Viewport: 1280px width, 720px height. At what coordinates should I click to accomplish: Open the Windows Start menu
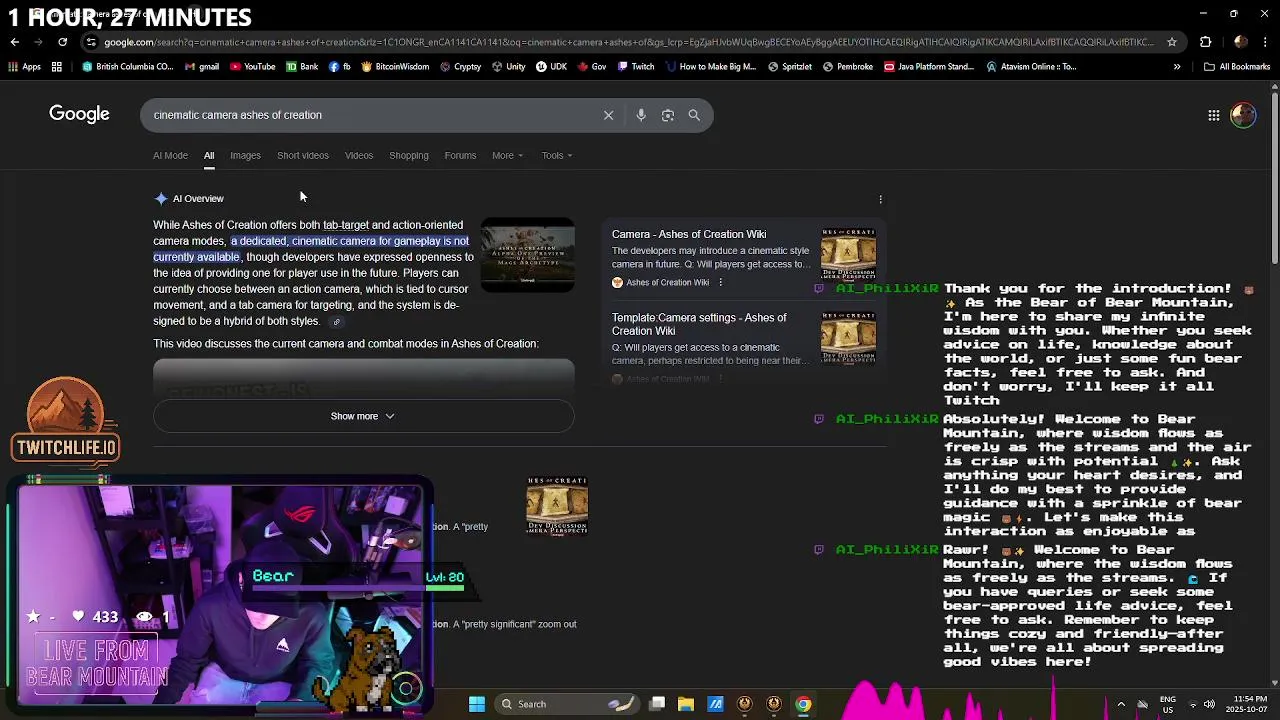coord(477,704)
